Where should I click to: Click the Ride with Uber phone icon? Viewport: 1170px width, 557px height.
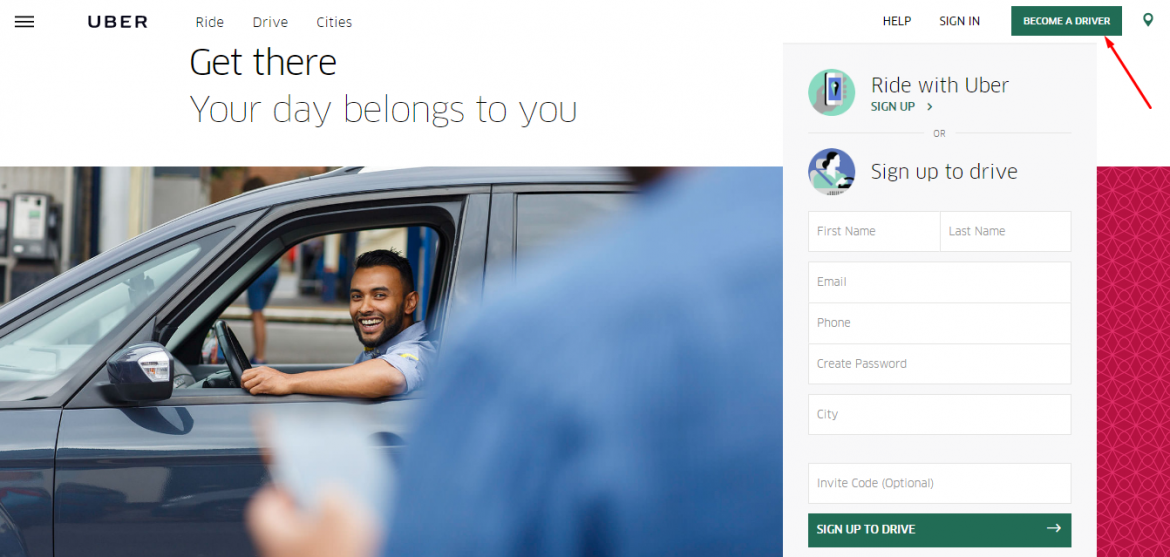pos(831,92)
